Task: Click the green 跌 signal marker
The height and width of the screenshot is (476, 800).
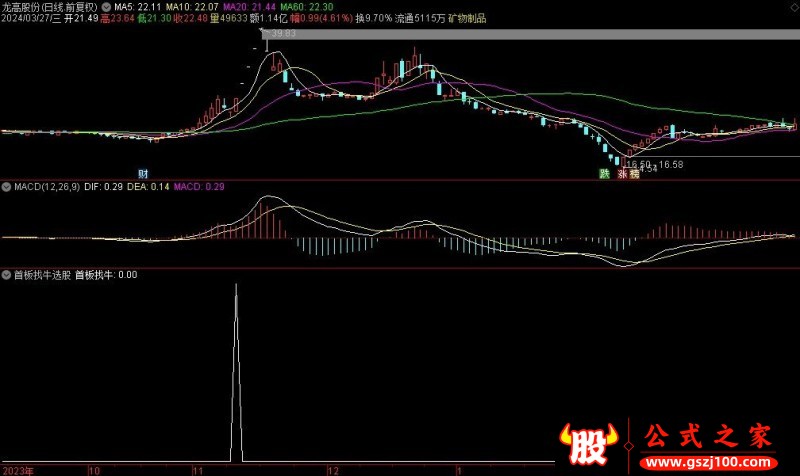Action: 604,173
